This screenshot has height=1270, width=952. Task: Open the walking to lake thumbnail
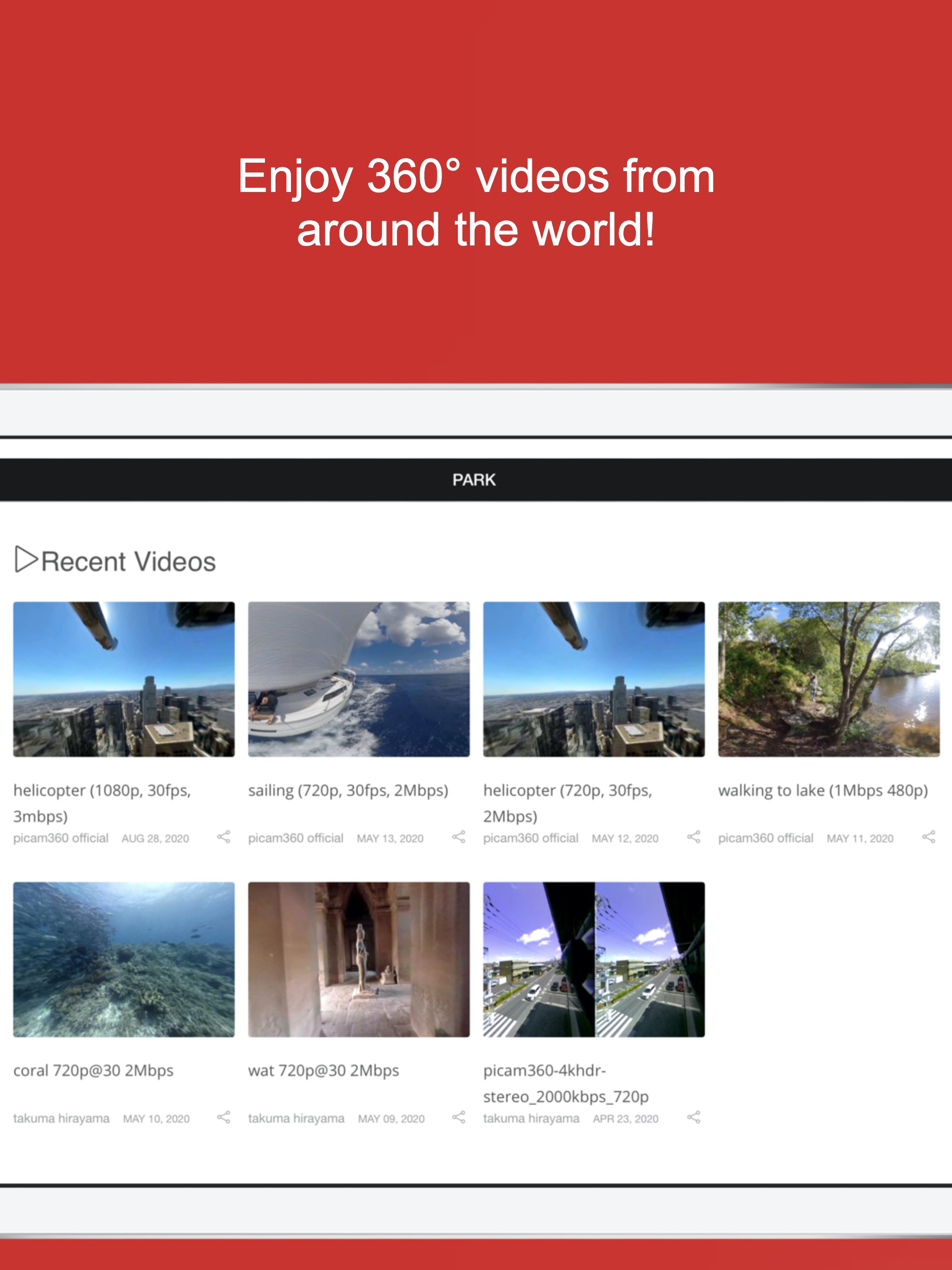[x=828, y=679]
